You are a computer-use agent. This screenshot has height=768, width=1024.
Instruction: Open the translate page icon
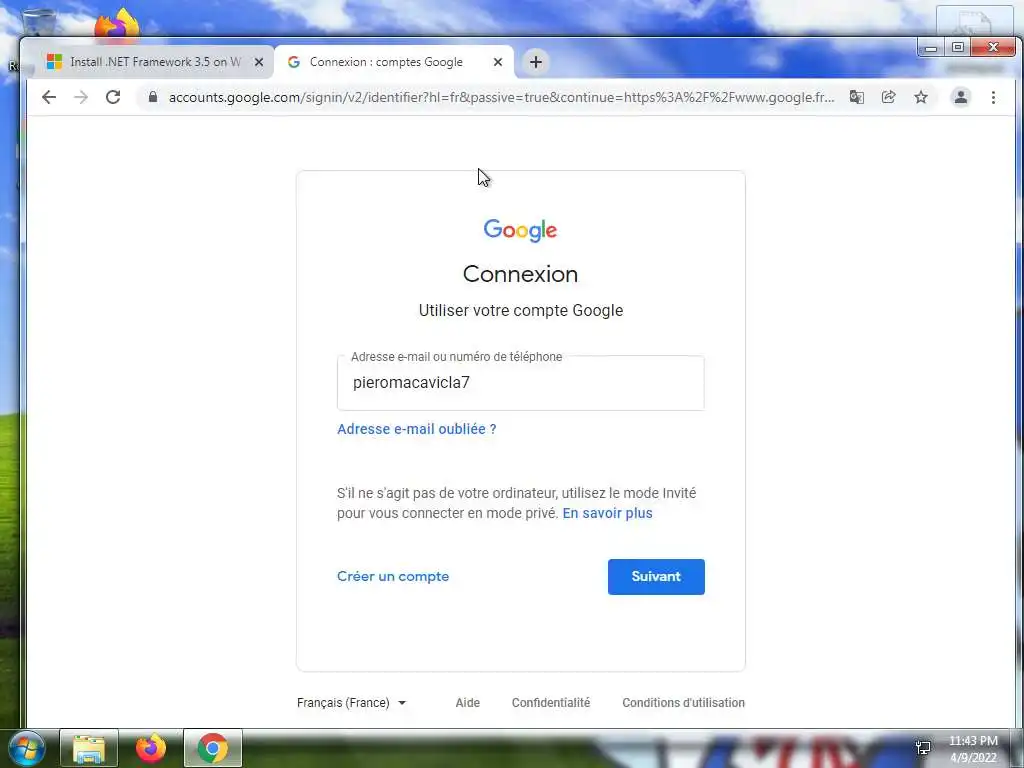coord(856,97)
